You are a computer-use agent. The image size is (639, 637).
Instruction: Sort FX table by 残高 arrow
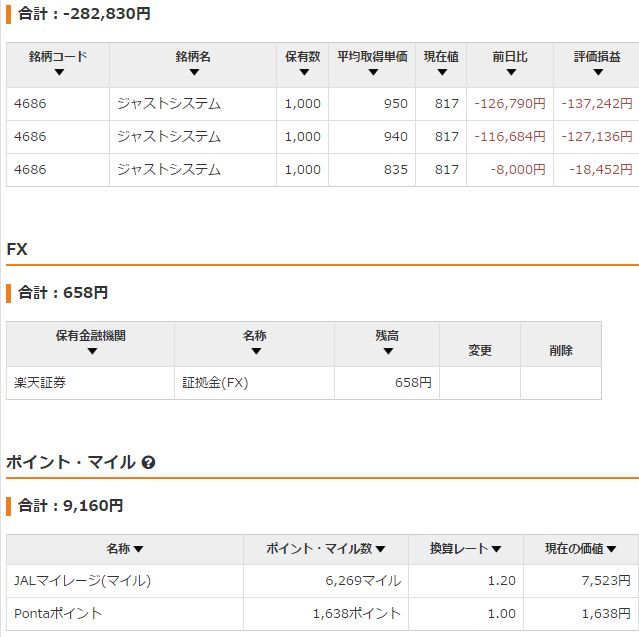click(387, 352)
